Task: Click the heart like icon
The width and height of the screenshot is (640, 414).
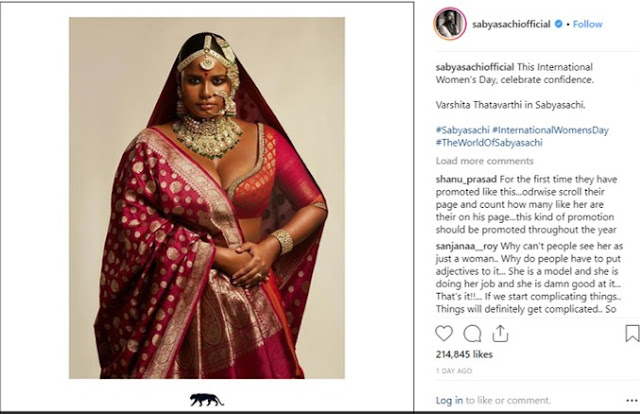Action: pos(444,334)
